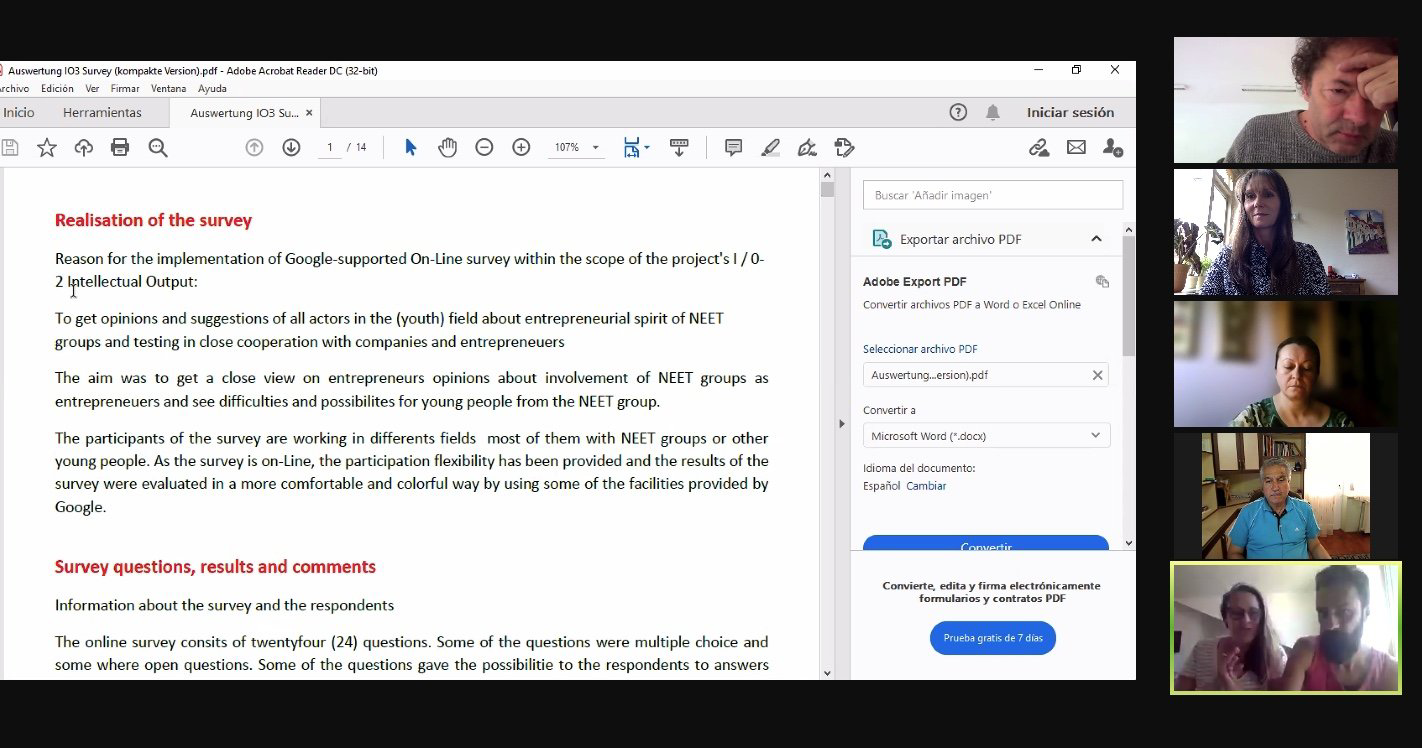
Task: View notifications via the bell icon
Action: (x=993, y=112)
